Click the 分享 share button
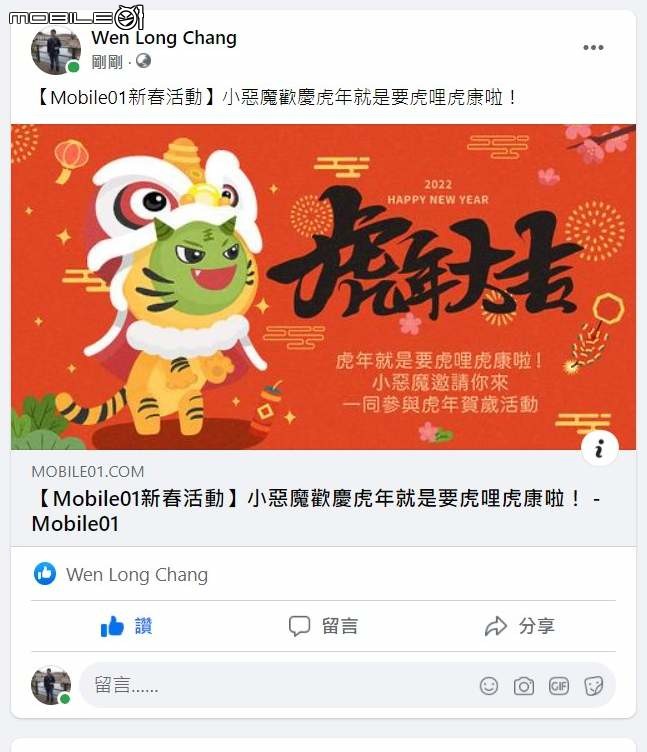Viewport: 647px width, 752px height. coord(520,626)
